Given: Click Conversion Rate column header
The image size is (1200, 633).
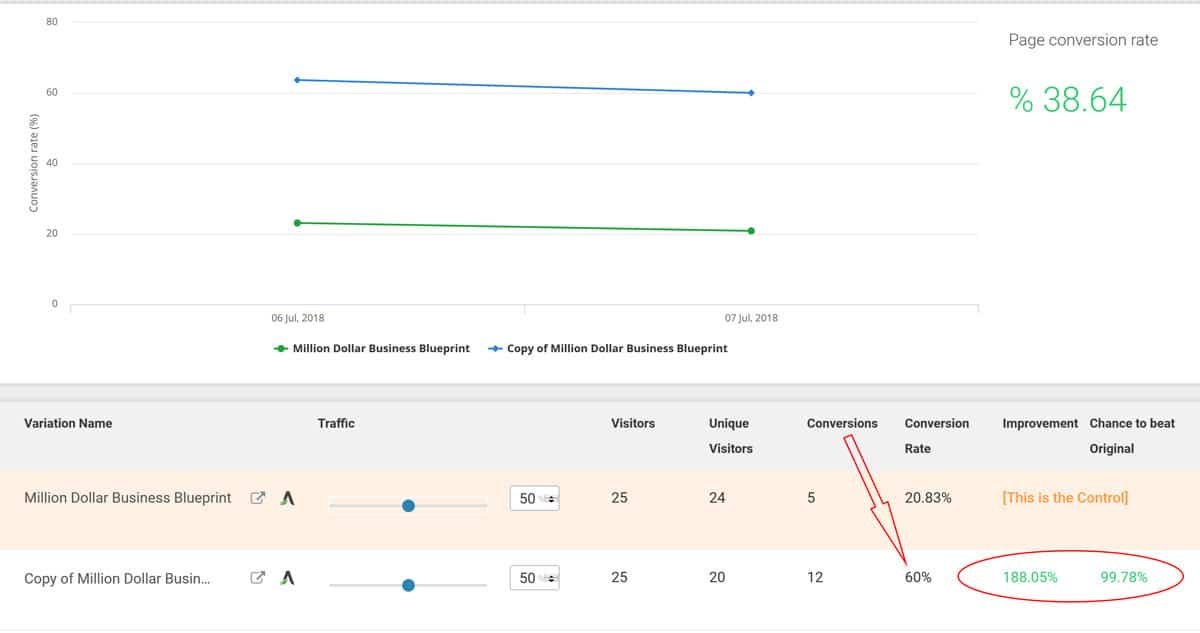Looking at the screenshot, I should coord(936,435).
